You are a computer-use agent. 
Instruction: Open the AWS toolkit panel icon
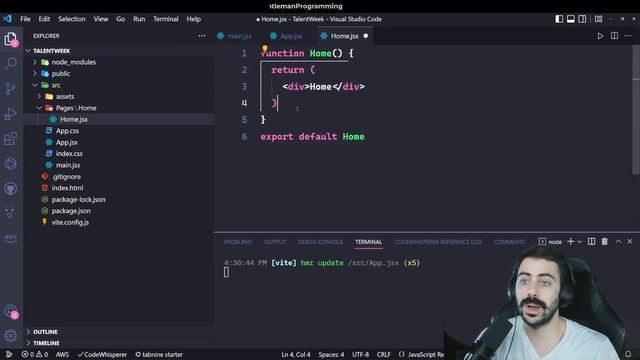11,238
